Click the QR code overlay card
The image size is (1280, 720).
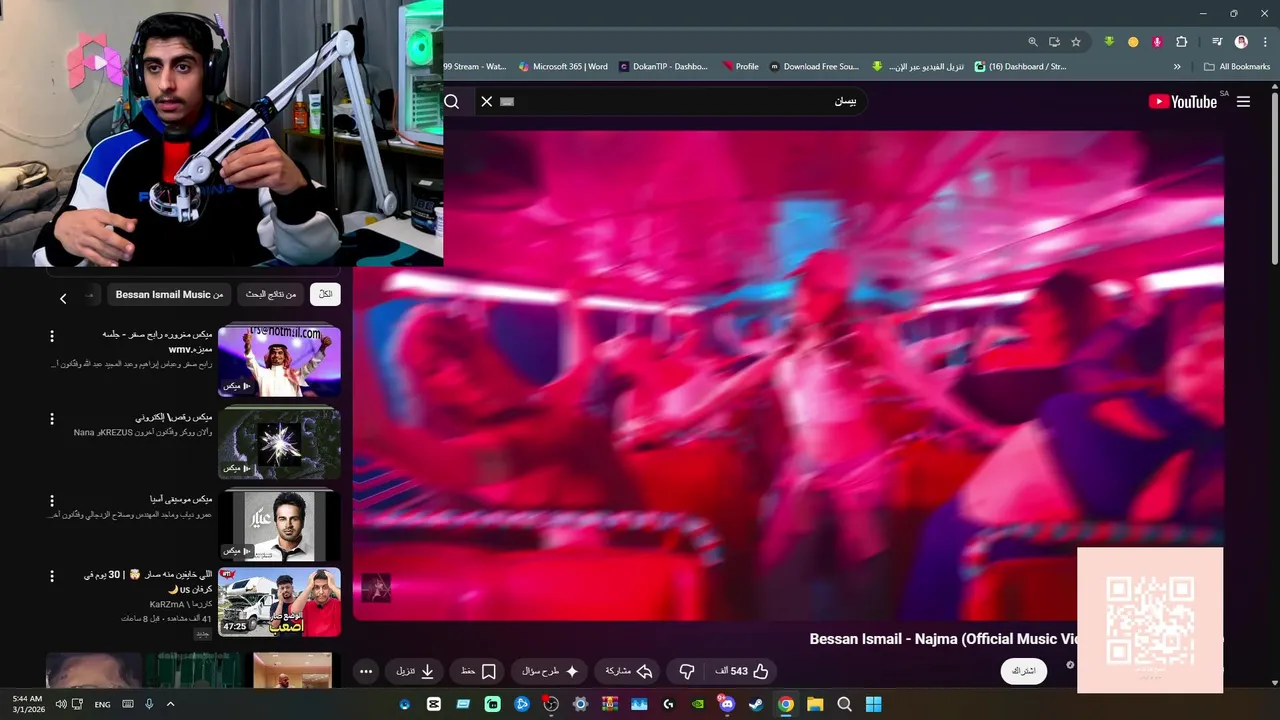click(1150, 620)
